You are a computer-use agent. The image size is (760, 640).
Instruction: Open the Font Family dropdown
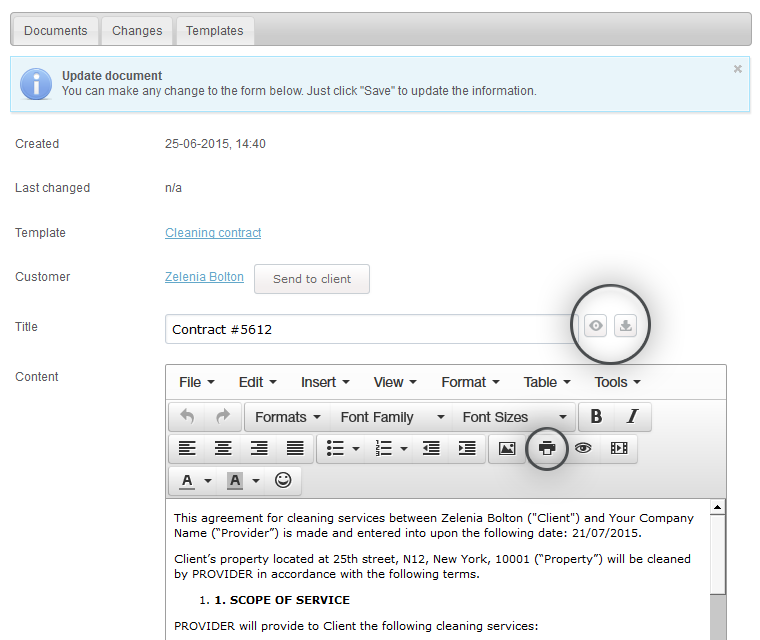click(x=392, y=417)
